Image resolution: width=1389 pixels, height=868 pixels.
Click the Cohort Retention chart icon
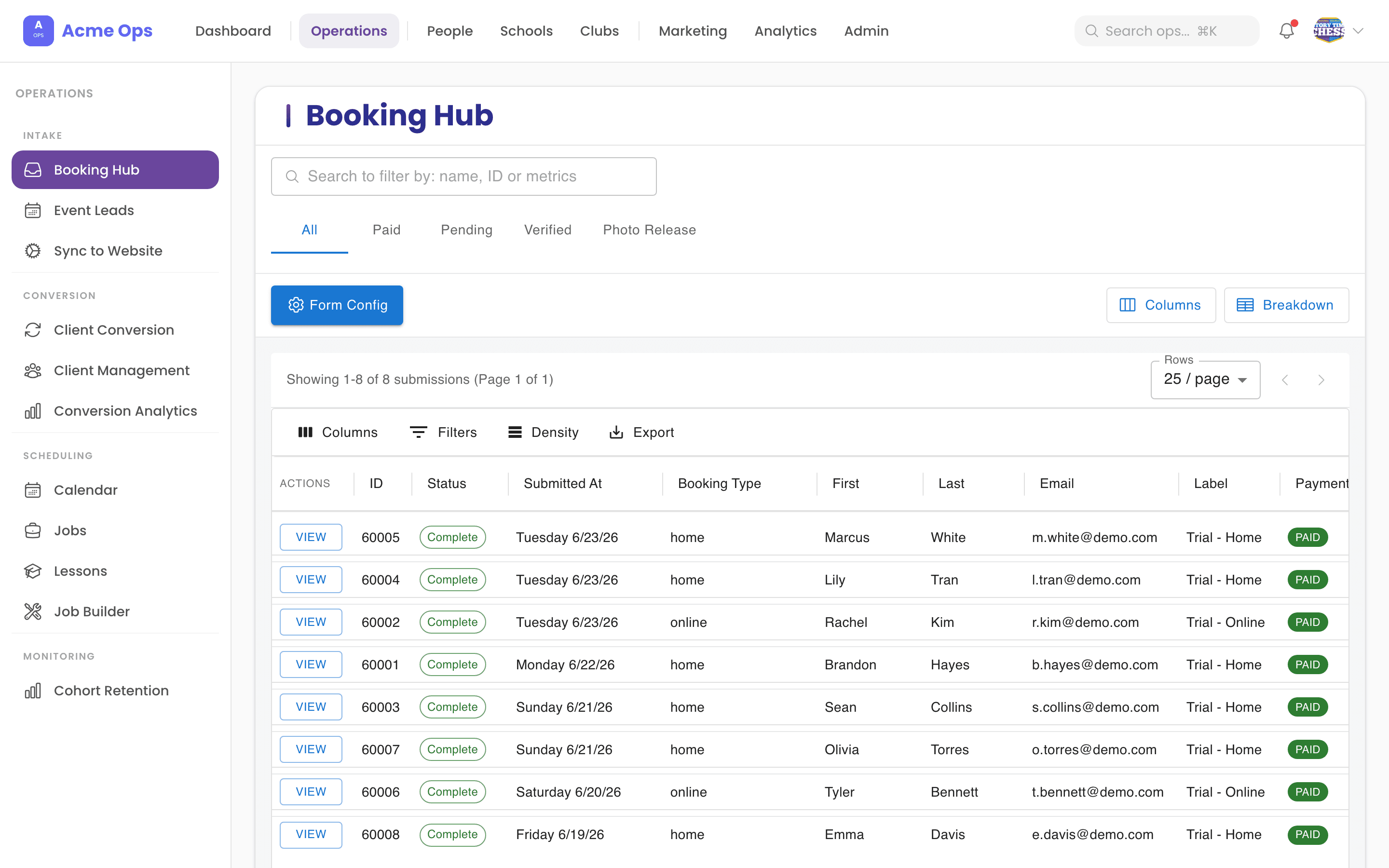pos(33,691)
